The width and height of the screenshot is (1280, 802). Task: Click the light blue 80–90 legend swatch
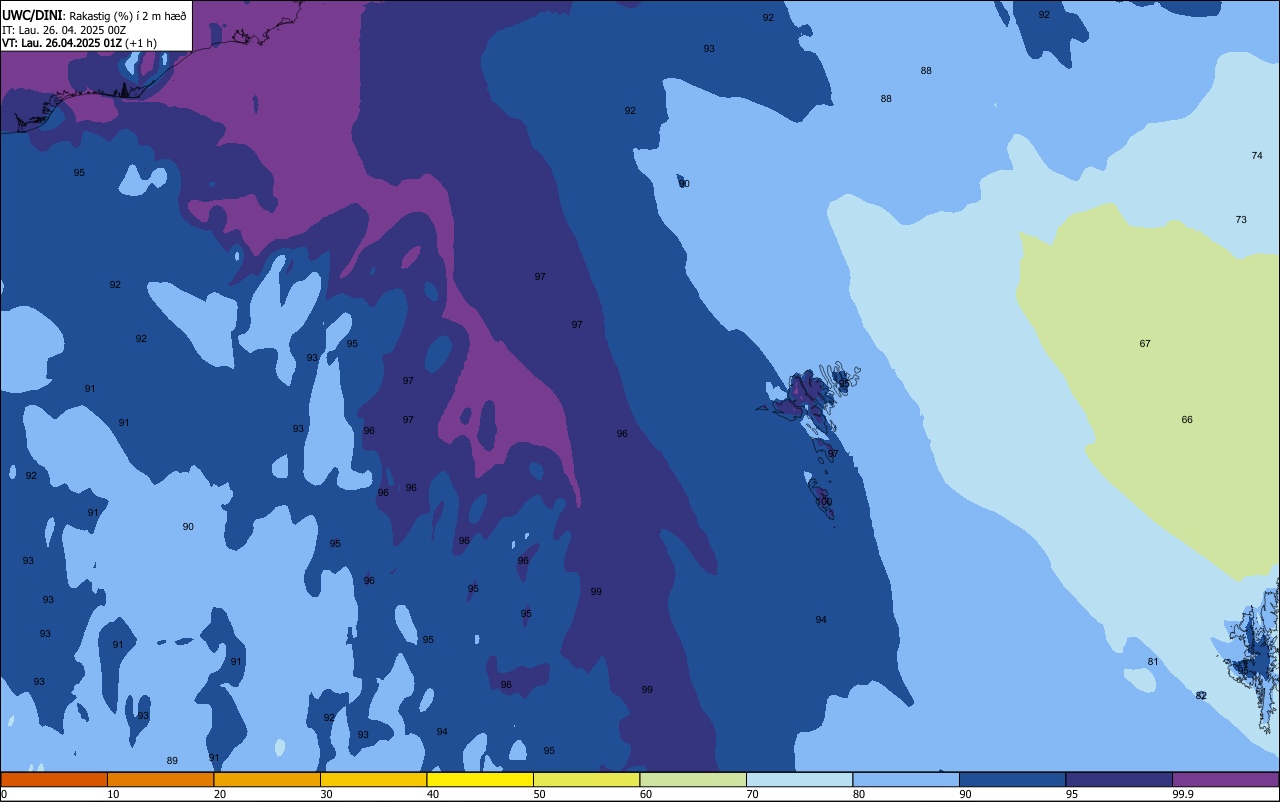(x=906, y=779)
